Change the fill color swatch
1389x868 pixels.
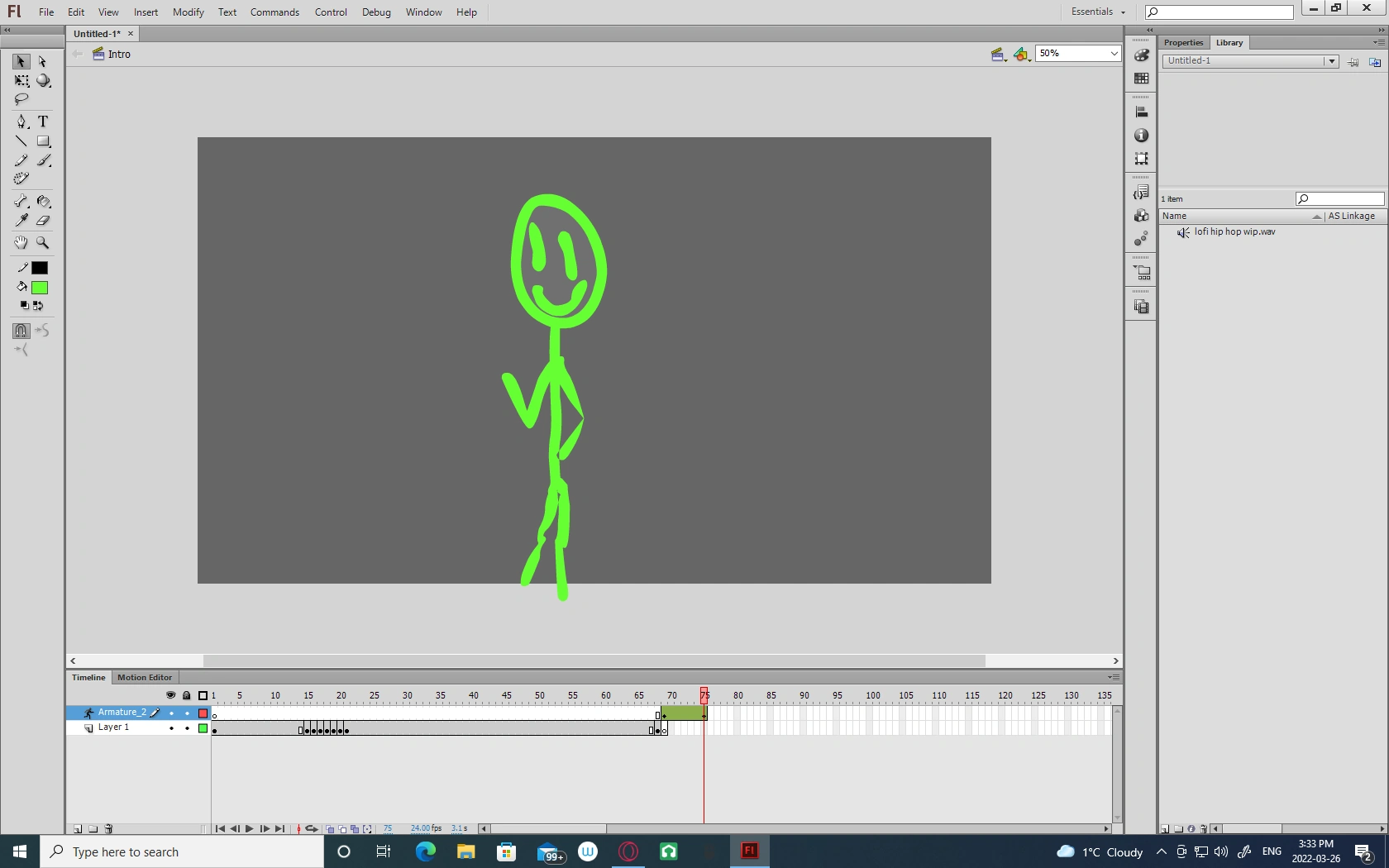(x=39, y=288)
